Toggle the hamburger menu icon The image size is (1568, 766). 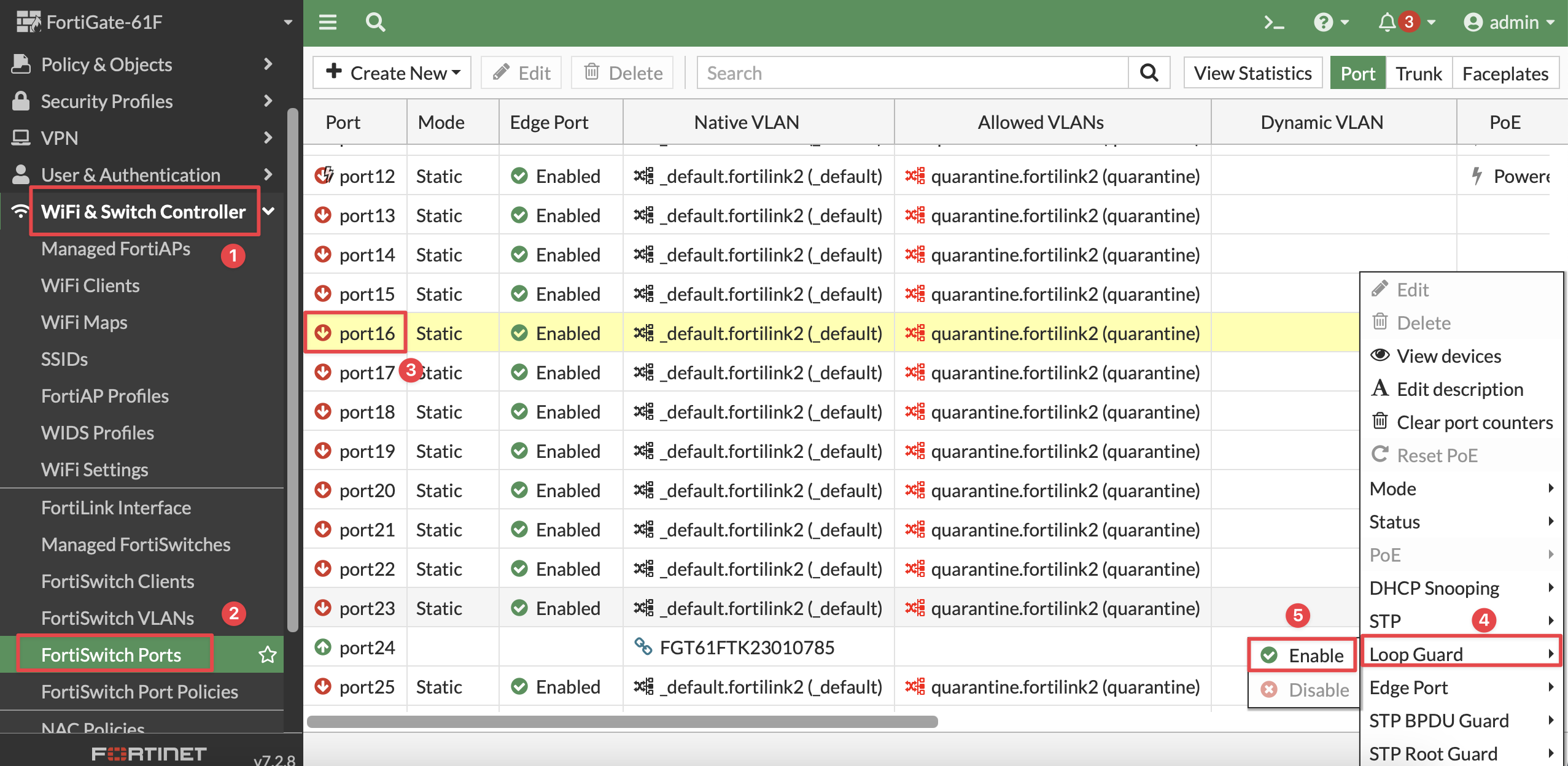coord(328,23)
